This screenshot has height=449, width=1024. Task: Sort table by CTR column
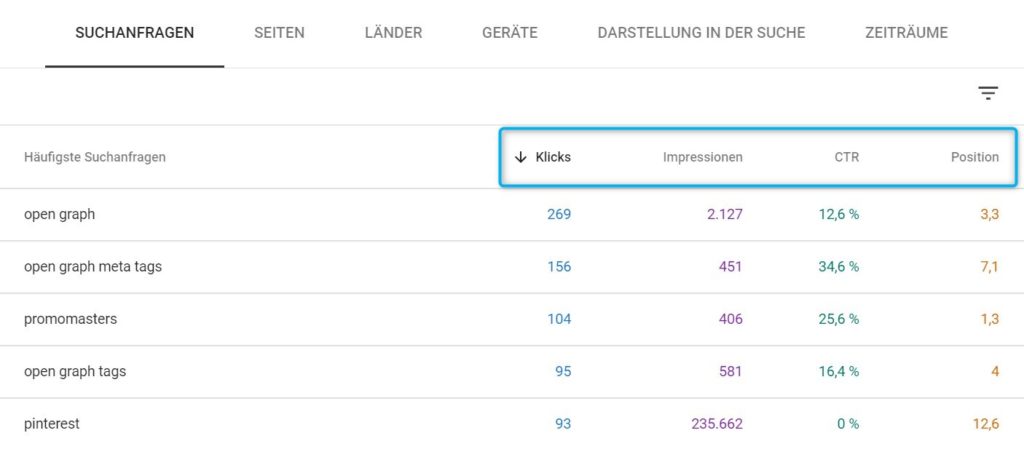pyautogui.click(x=847, y=157)
